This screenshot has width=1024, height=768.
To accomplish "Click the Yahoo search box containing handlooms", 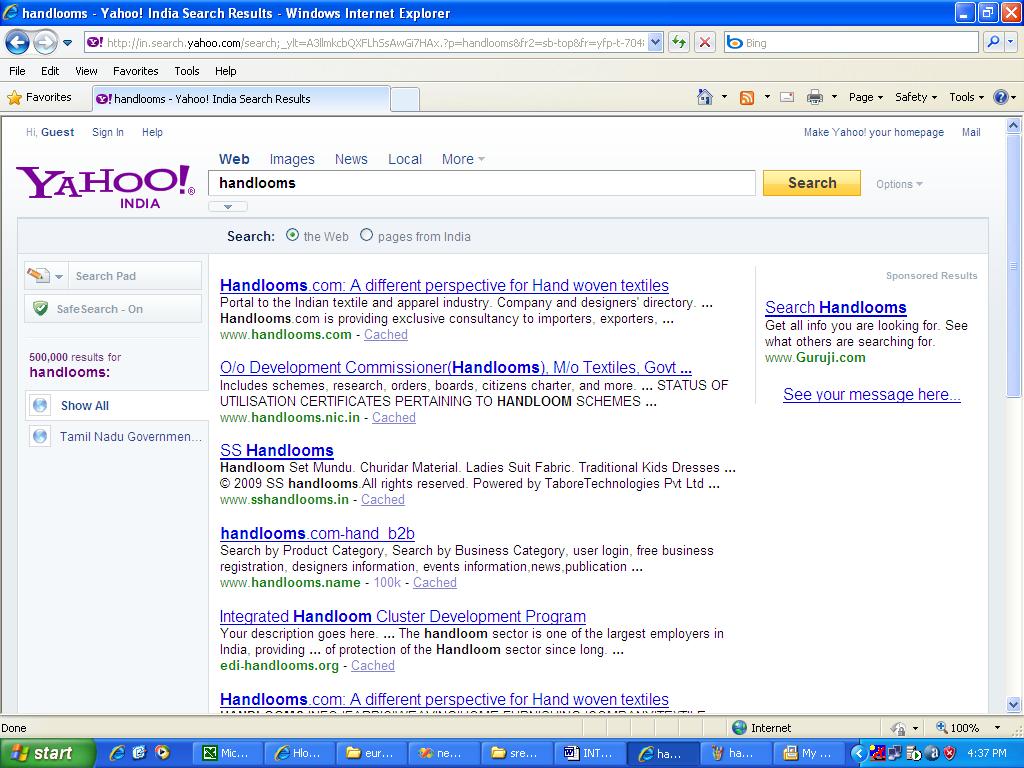I will coord(482,183).
